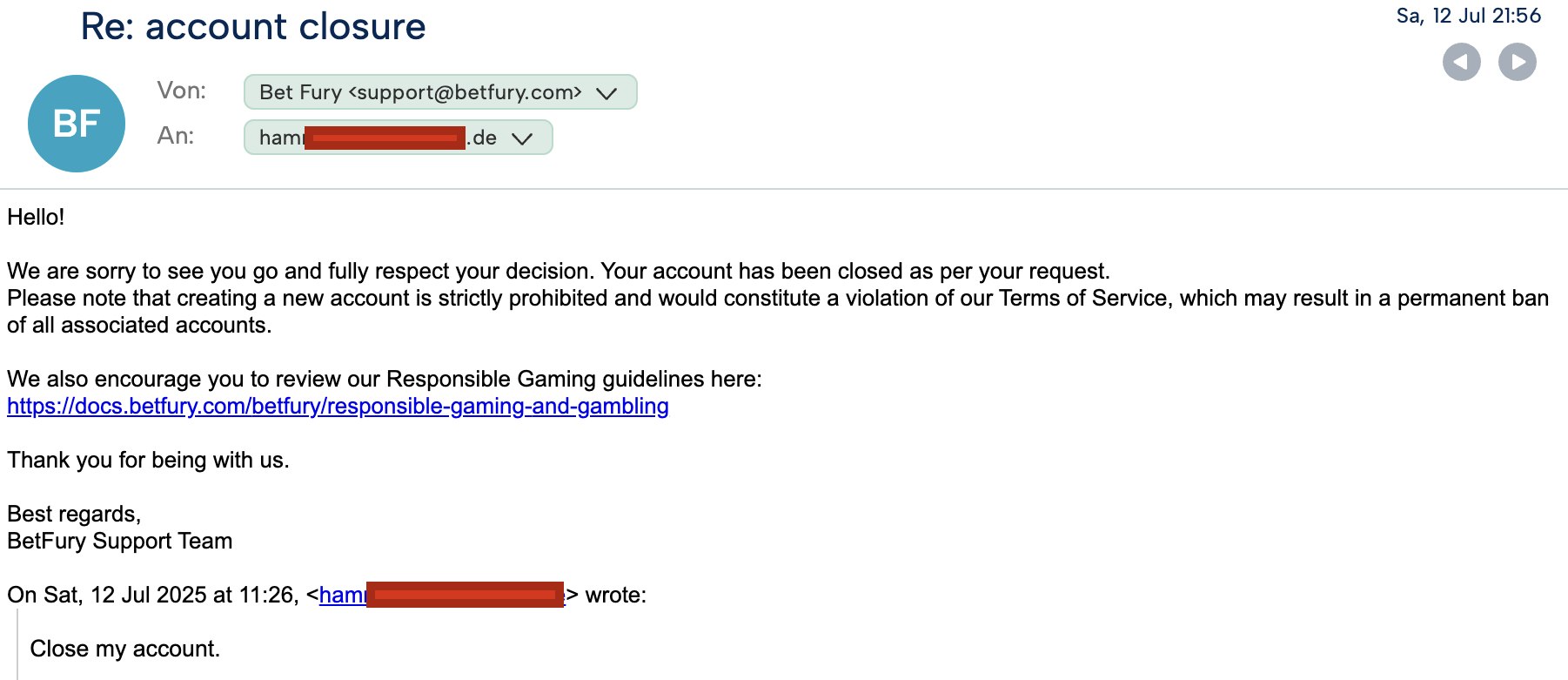Click the quoted sender email address link

coord(442,596)
